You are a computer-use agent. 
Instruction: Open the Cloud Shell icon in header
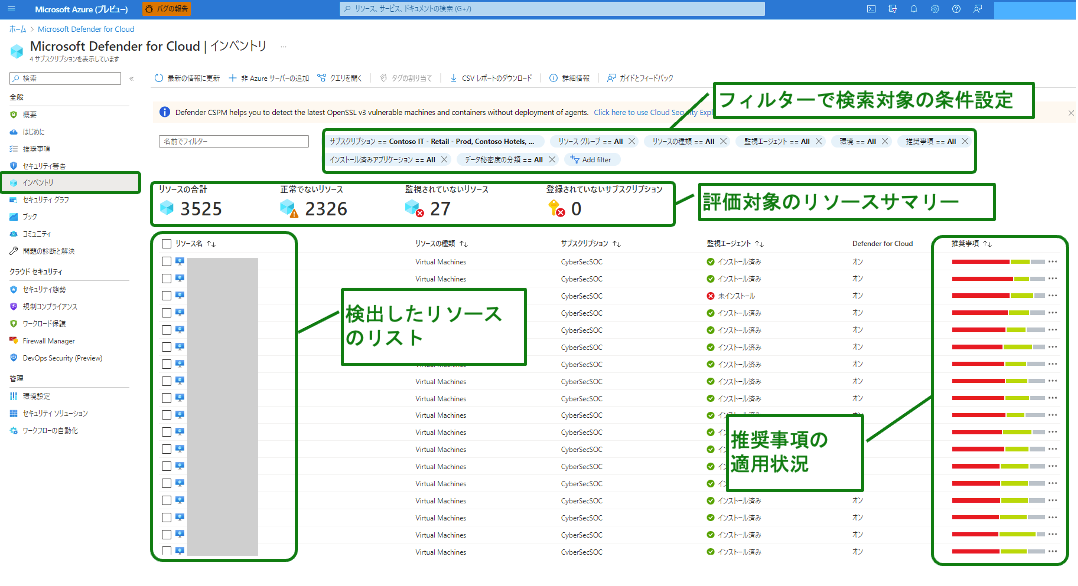pos(872,9)
